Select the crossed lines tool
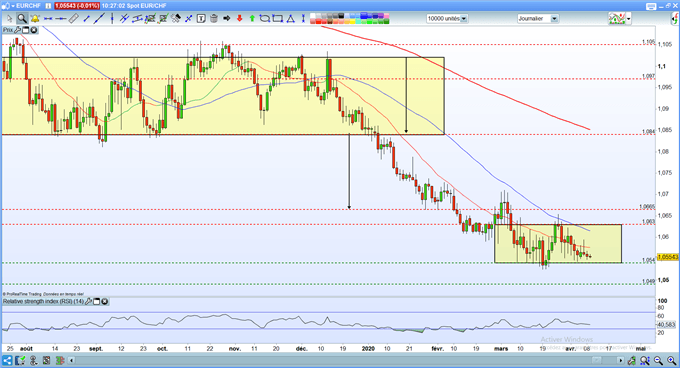Image resolution: width=680 pixels, height=368 pixels. 124,19
